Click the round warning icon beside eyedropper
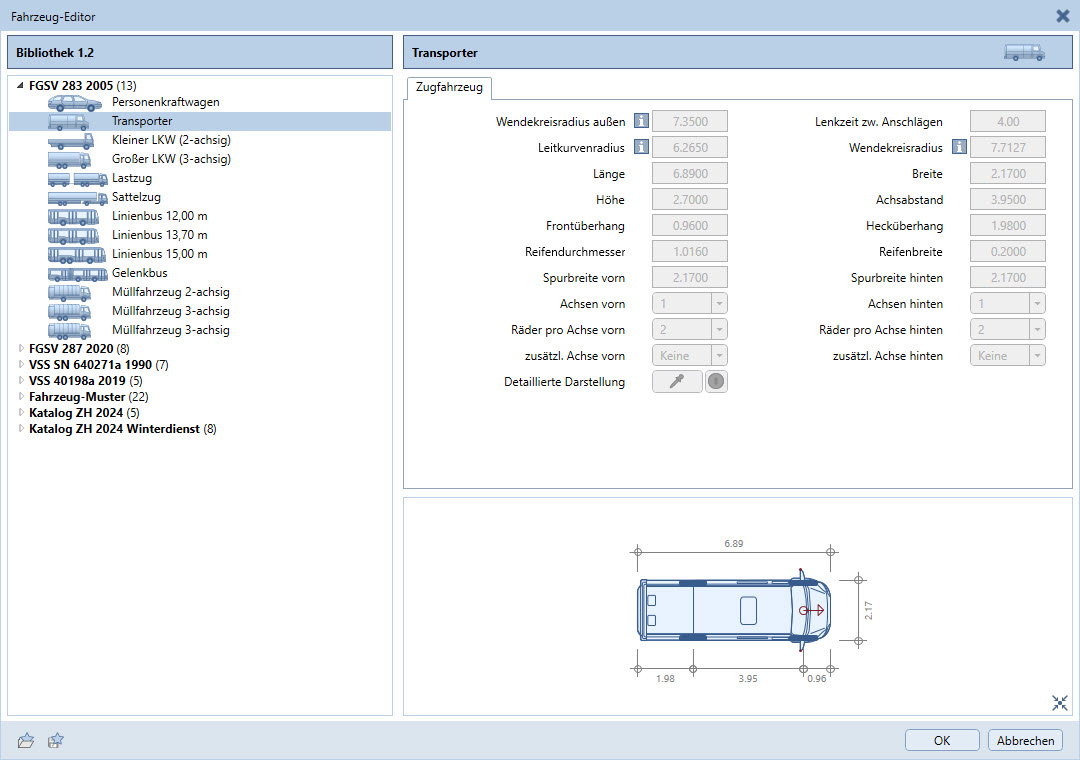 tap(716, 382)
